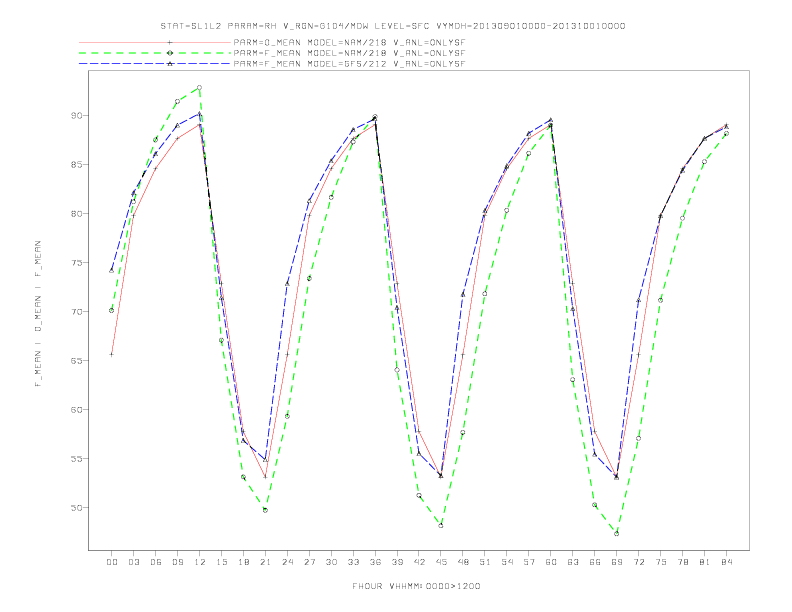Click x-axis forecast hour 75
Screen dimensions: 792x612
click(x=661, y=562)
